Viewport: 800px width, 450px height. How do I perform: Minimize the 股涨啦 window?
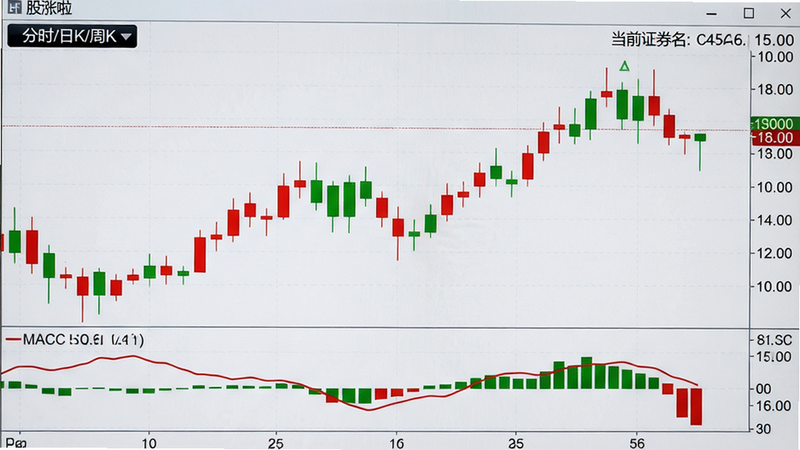coord(711,14)
